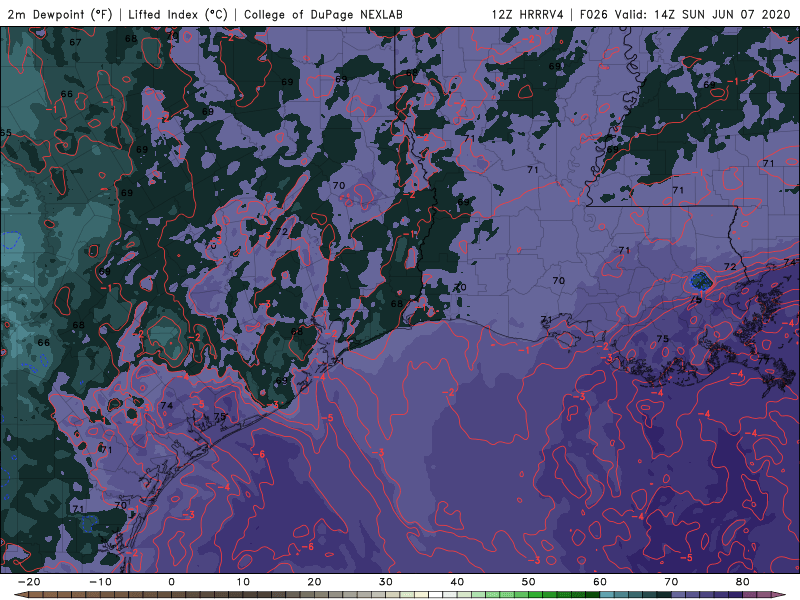
Task: Click the '-20' color scale label
Action: click(x=29, y=582)
